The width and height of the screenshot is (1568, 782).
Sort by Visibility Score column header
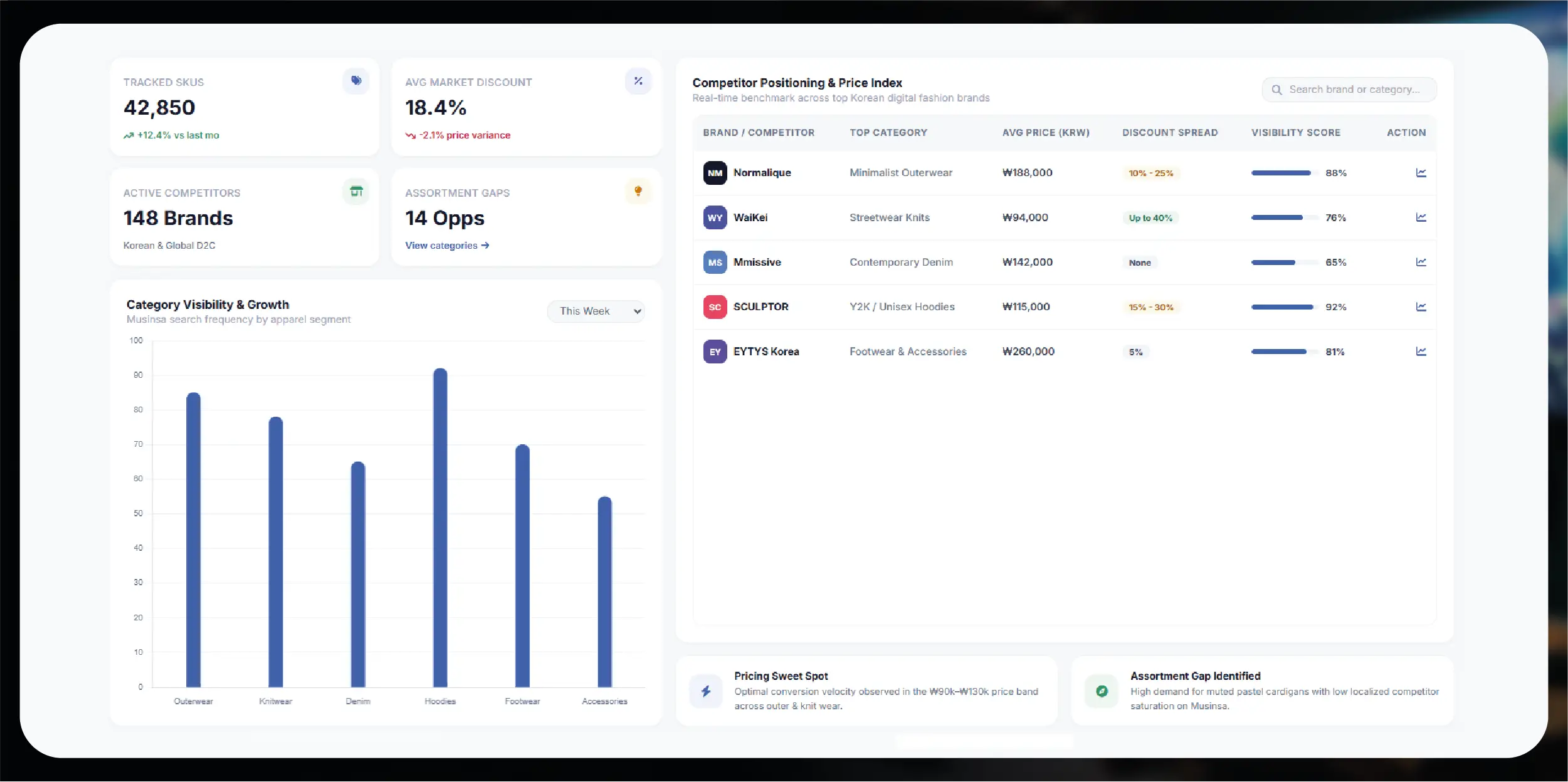click(1296, 133)
